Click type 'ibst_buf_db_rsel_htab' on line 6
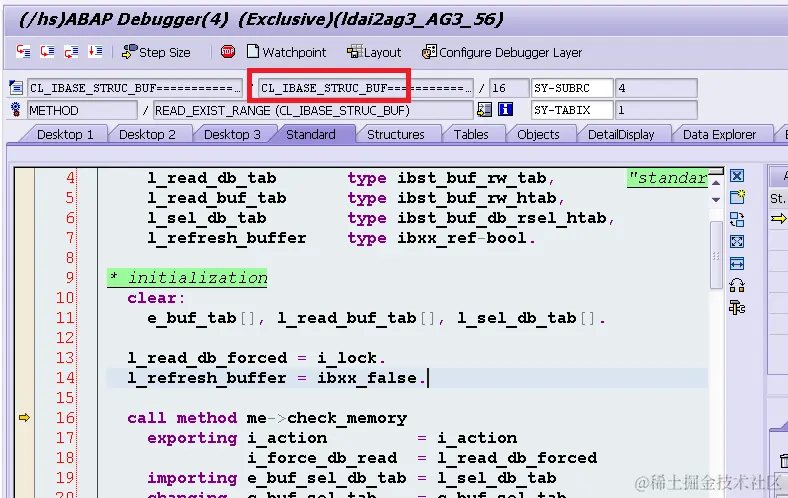The image size is (788, 498). (x=502, y=218)
